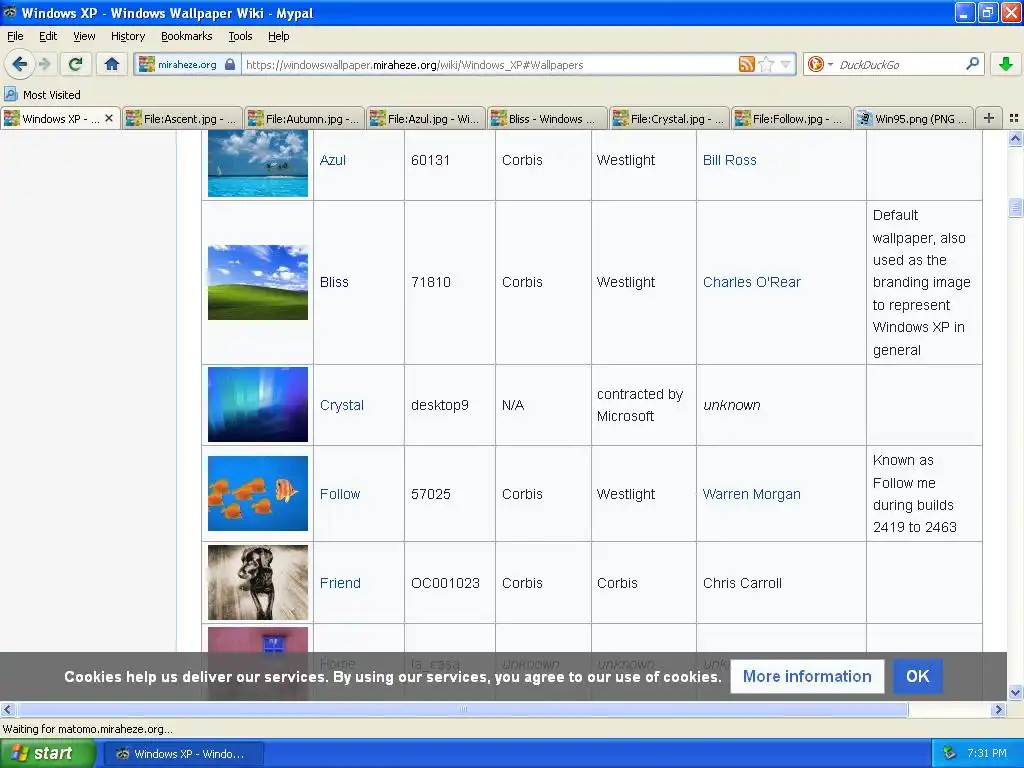1024x768 pixels.
Task: Open the Tools menu
Action: pyautogui.click(x=240, y=36)
